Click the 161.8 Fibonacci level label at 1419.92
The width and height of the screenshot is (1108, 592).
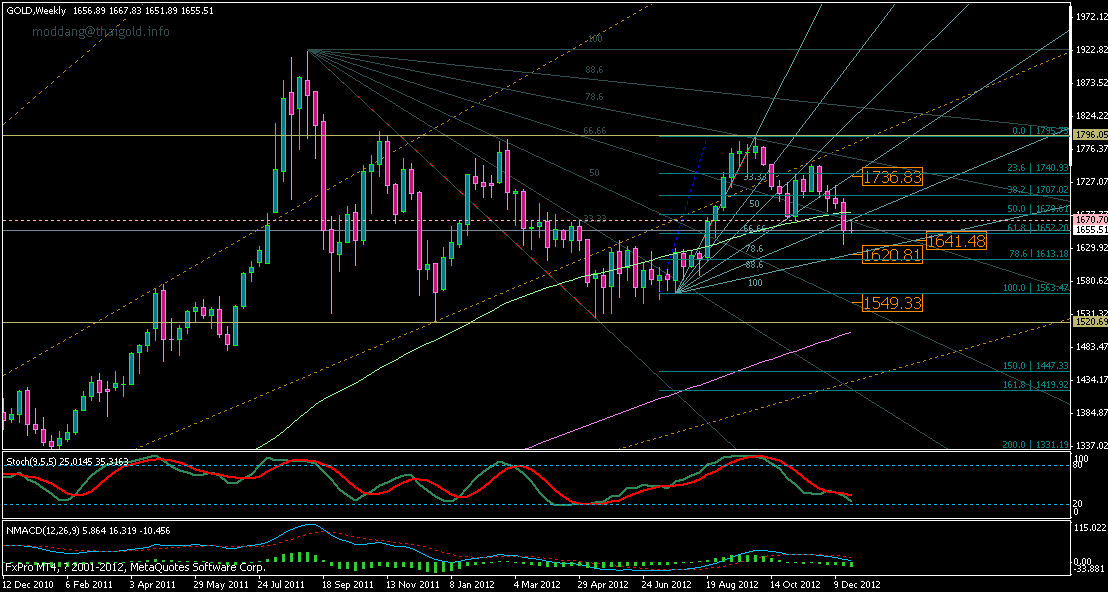(1037, 384)
